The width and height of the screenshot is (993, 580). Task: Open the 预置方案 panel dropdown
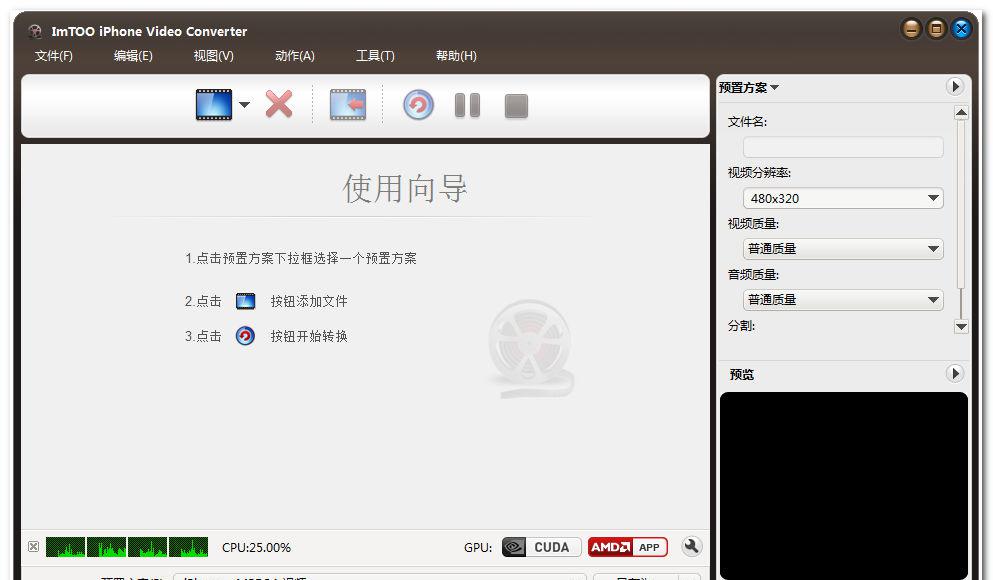(749, 87)
